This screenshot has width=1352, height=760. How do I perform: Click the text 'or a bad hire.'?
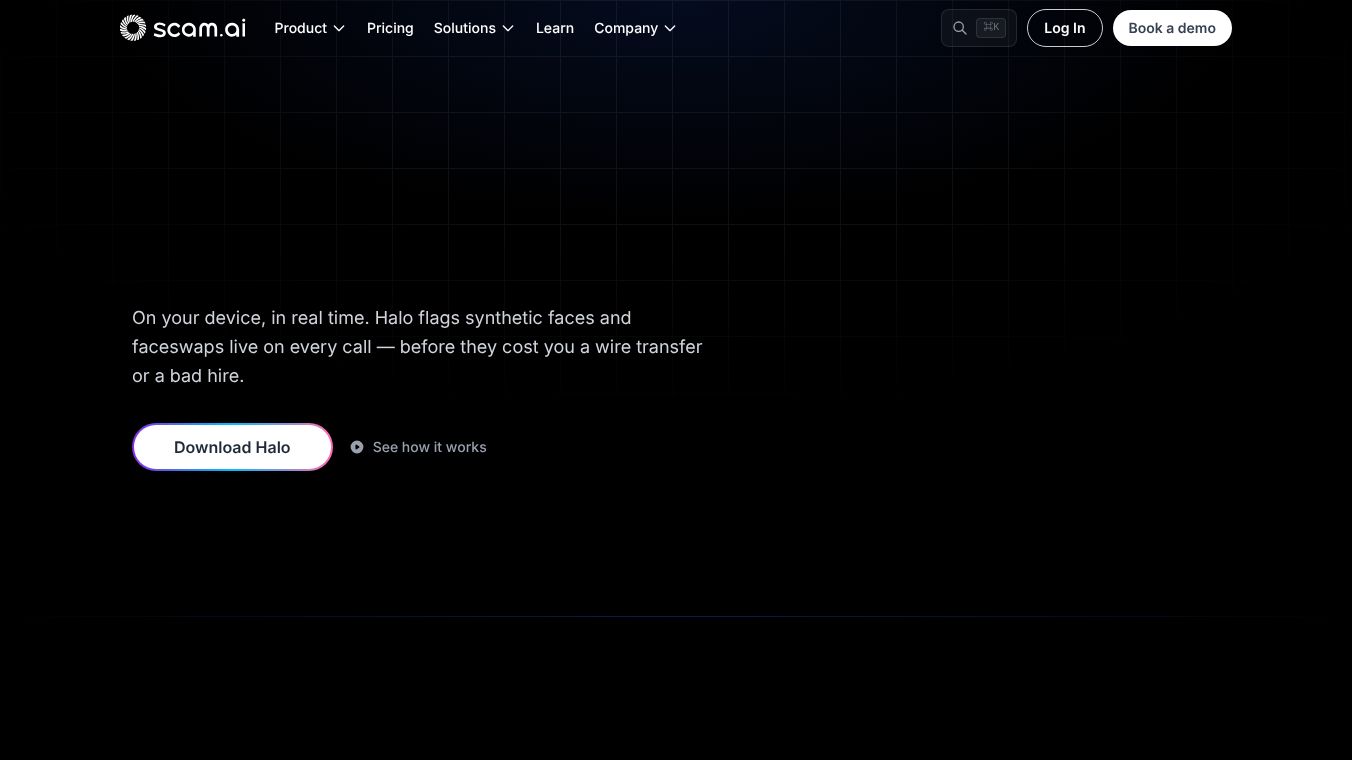tap(188, 376)
